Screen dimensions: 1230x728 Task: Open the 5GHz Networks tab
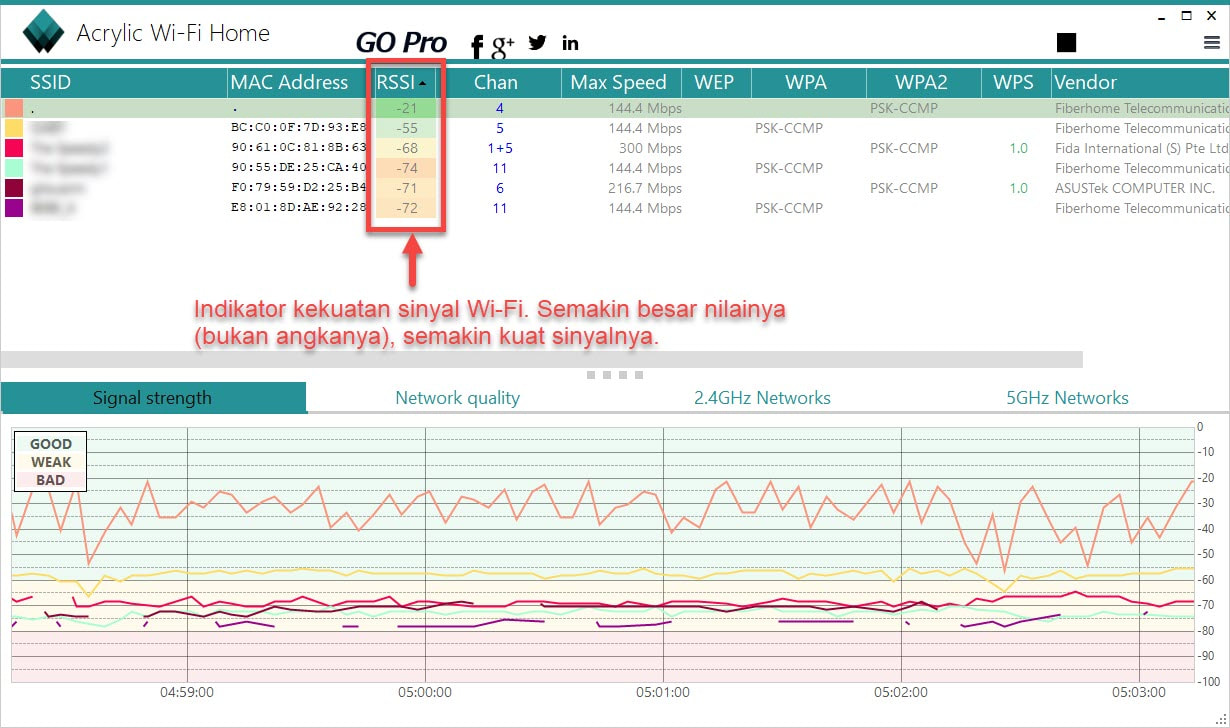1067,397
